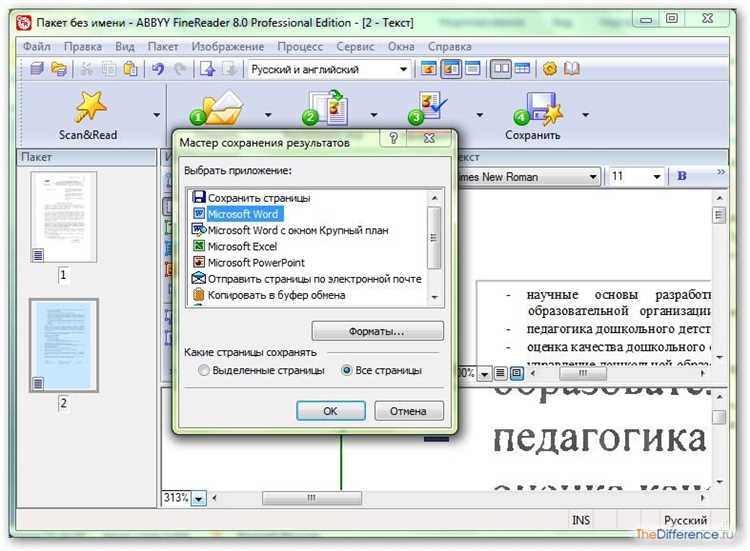The width and height of the screenshot is (750, 551).
Task: Select Microsoft Word с окном Крупный план
Action: (290, 230)
